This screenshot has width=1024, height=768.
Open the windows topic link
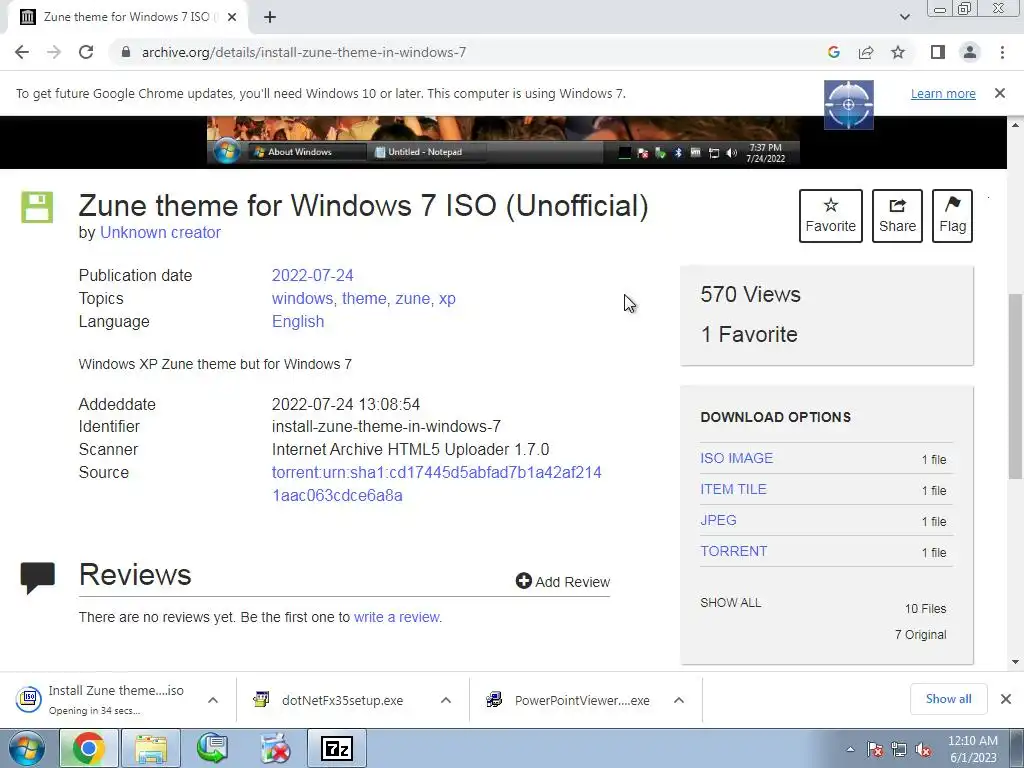[x=302, y=298]
